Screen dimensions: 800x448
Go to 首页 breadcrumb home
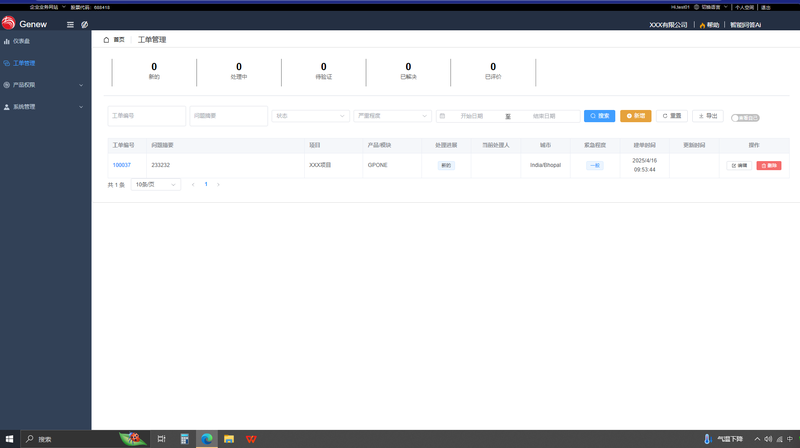pyautogui.click(x=114, y=40)
